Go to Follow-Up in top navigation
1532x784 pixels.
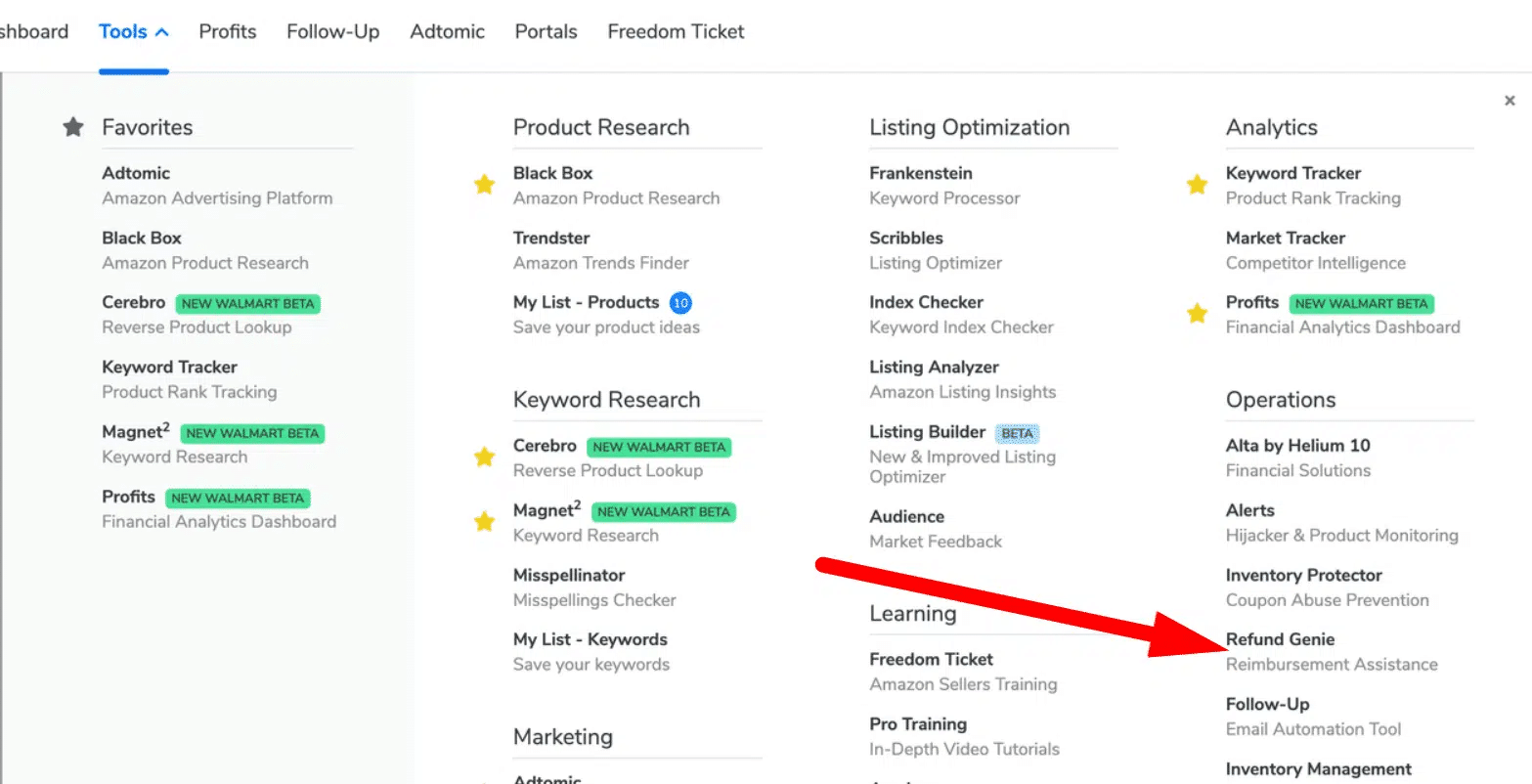(x=332, y=31)
